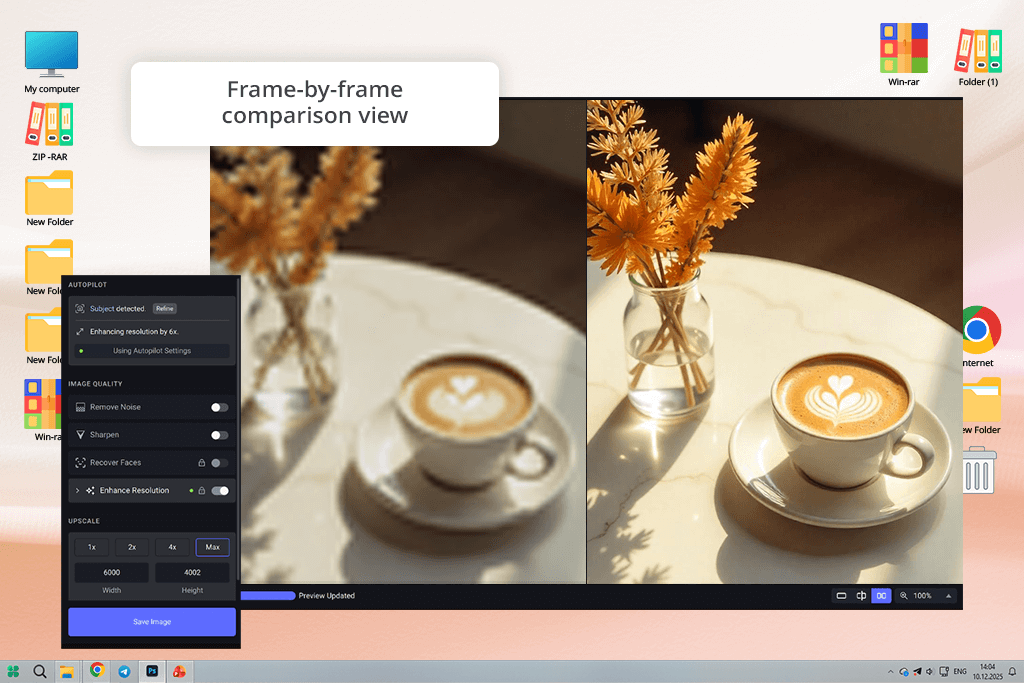The image size is (1024, 683).
Task: Click the Save Image button
Action: 152,622
